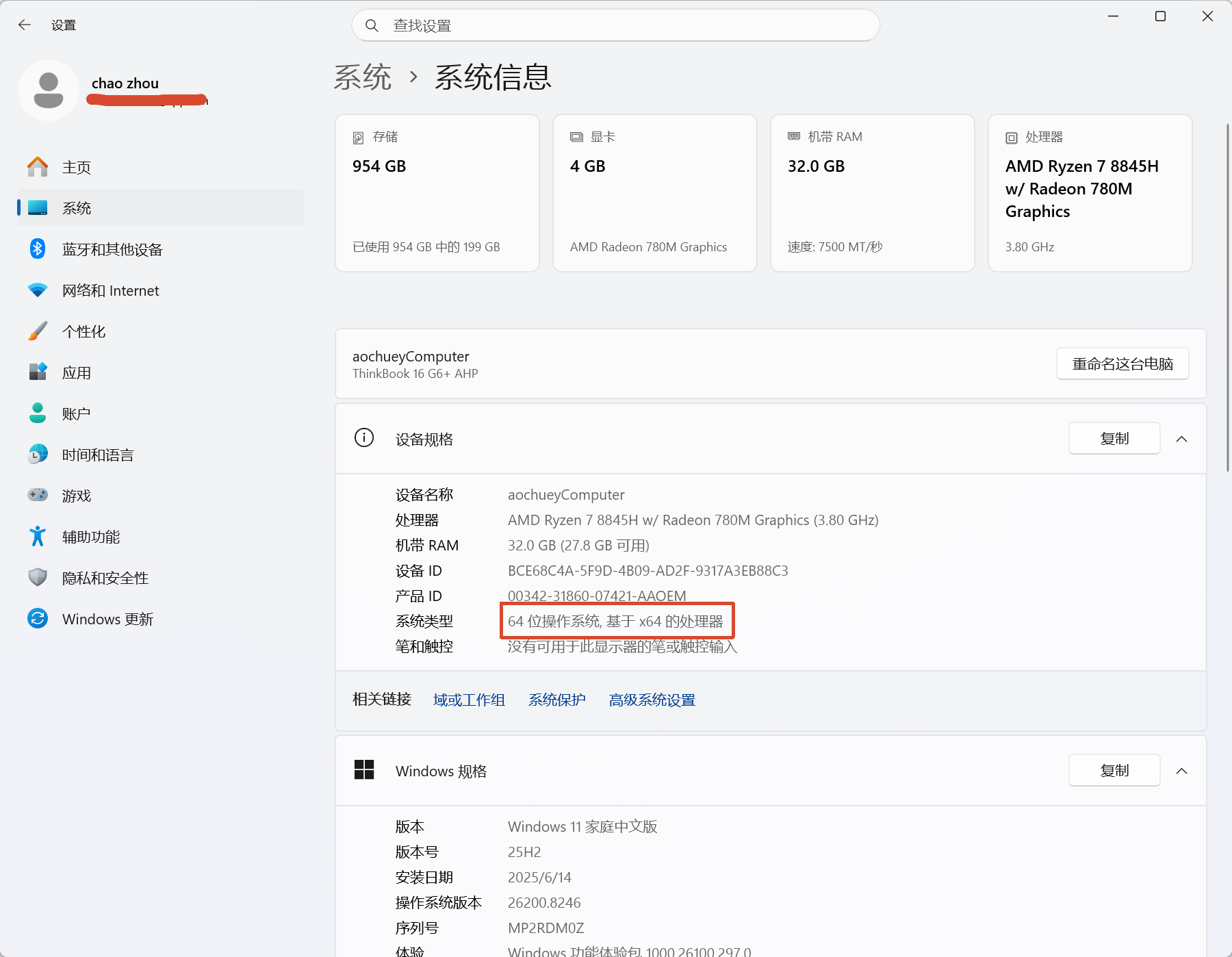Open the 处理器 AMD Ryzen card
The height and width of the screenshot is (957, 1232).
click(x=1090, y=193)
